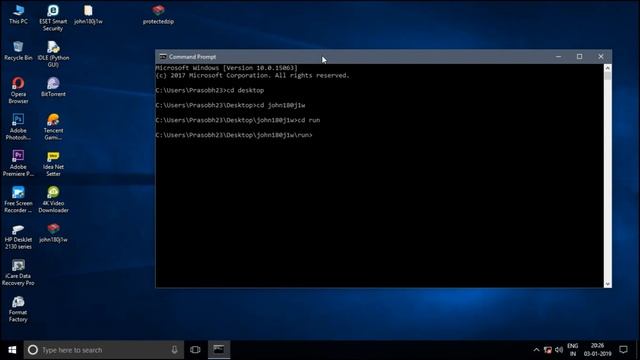Image resolution: width=640 pixels, height=360 pixels.
Task: Click the Microsoft Windows version line
Action: click(x=227, y=68)
